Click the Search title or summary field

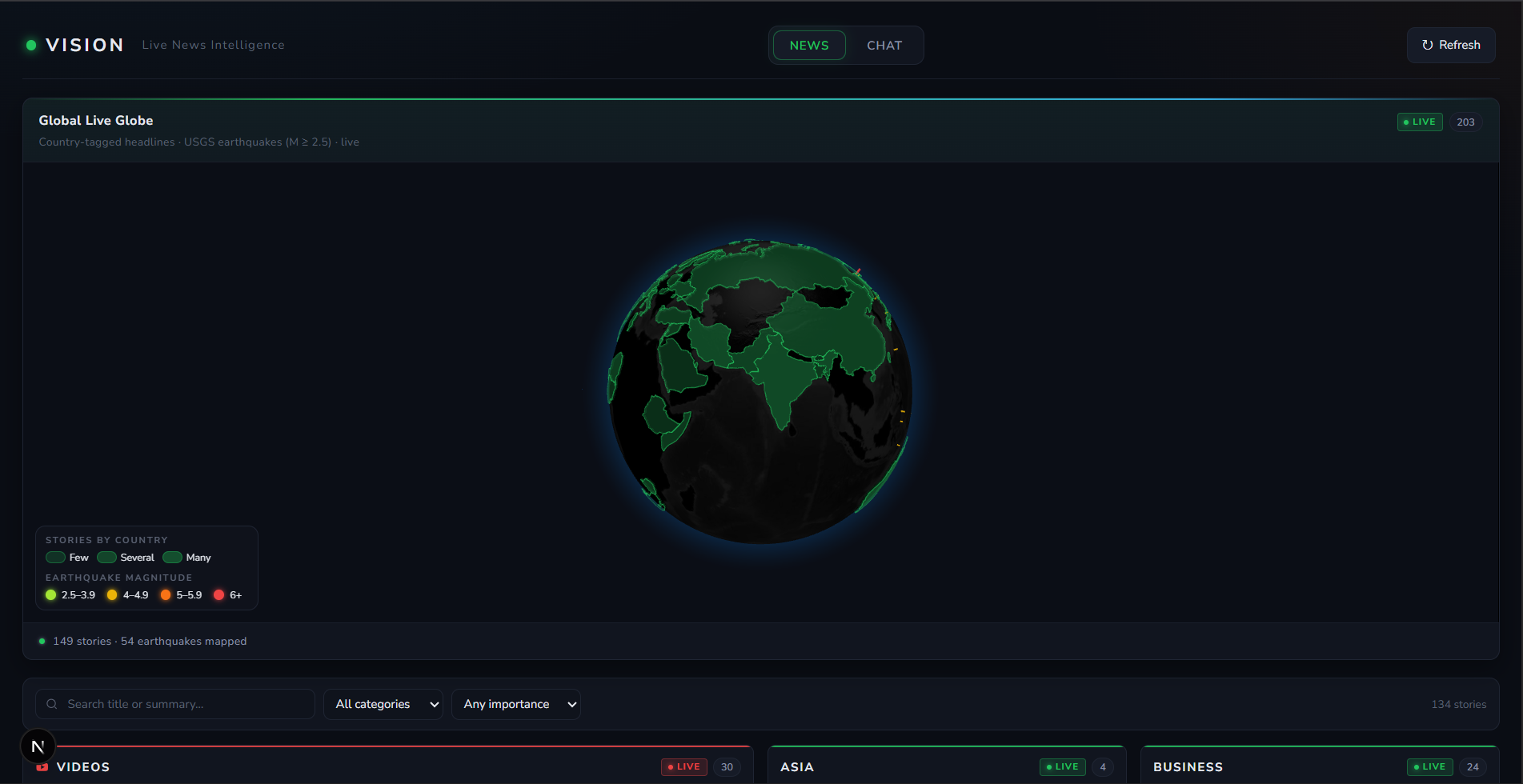tap(175, 704)
